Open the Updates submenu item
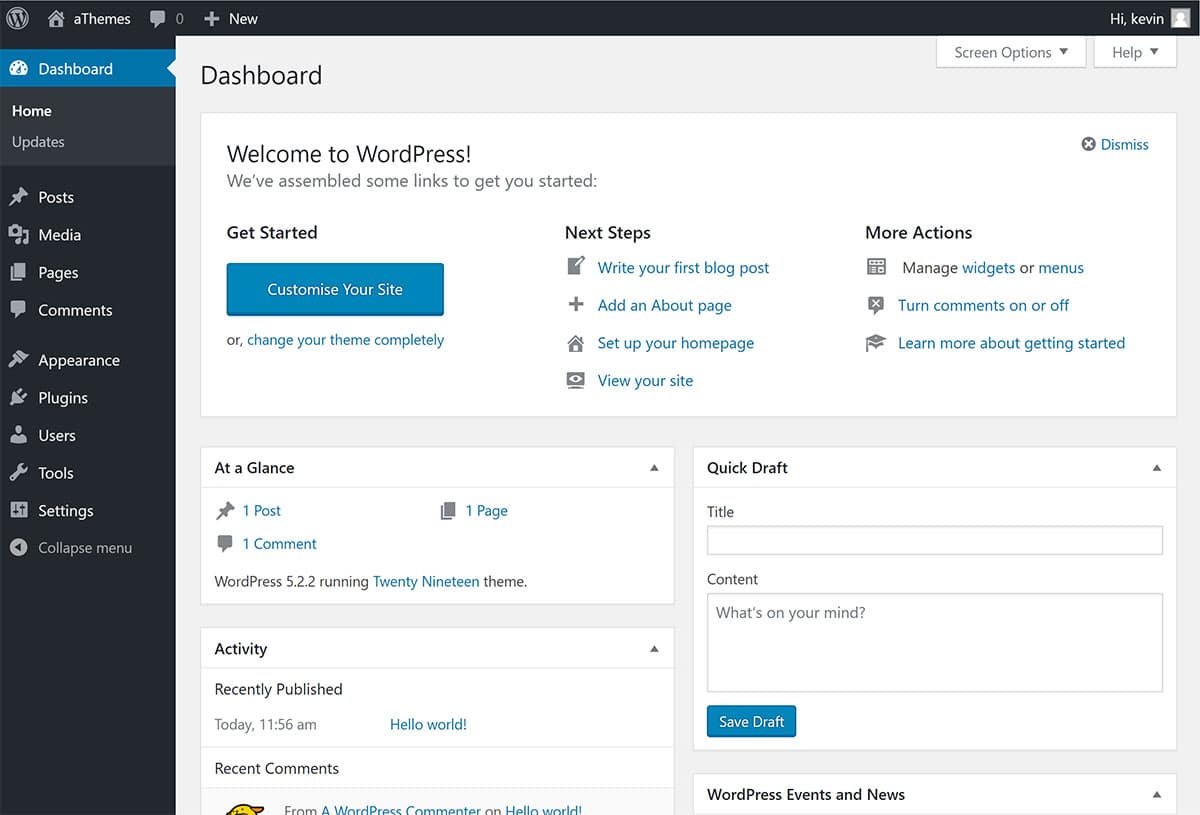 (38, 142)
